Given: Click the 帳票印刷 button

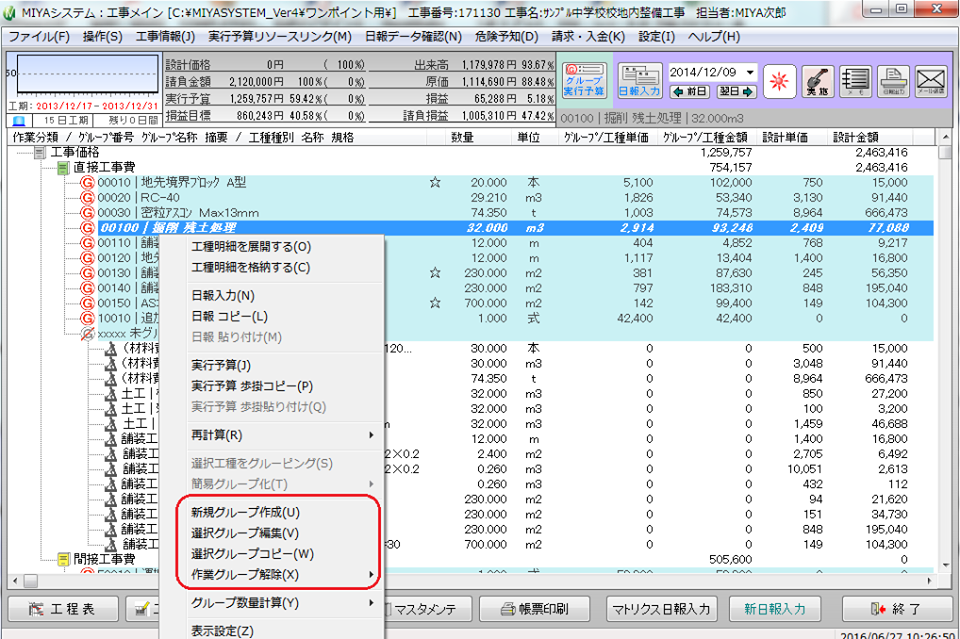Looking at the screenshot, I should pos(534,609).
